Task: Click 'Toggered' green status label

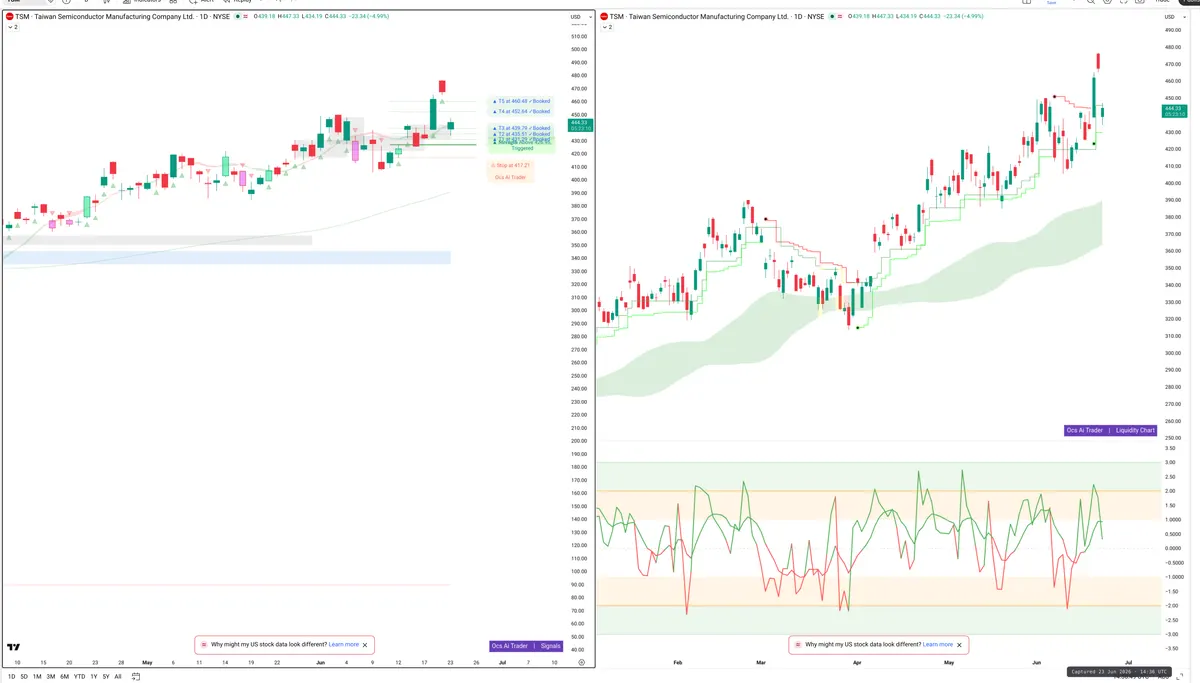Action: 522,148
